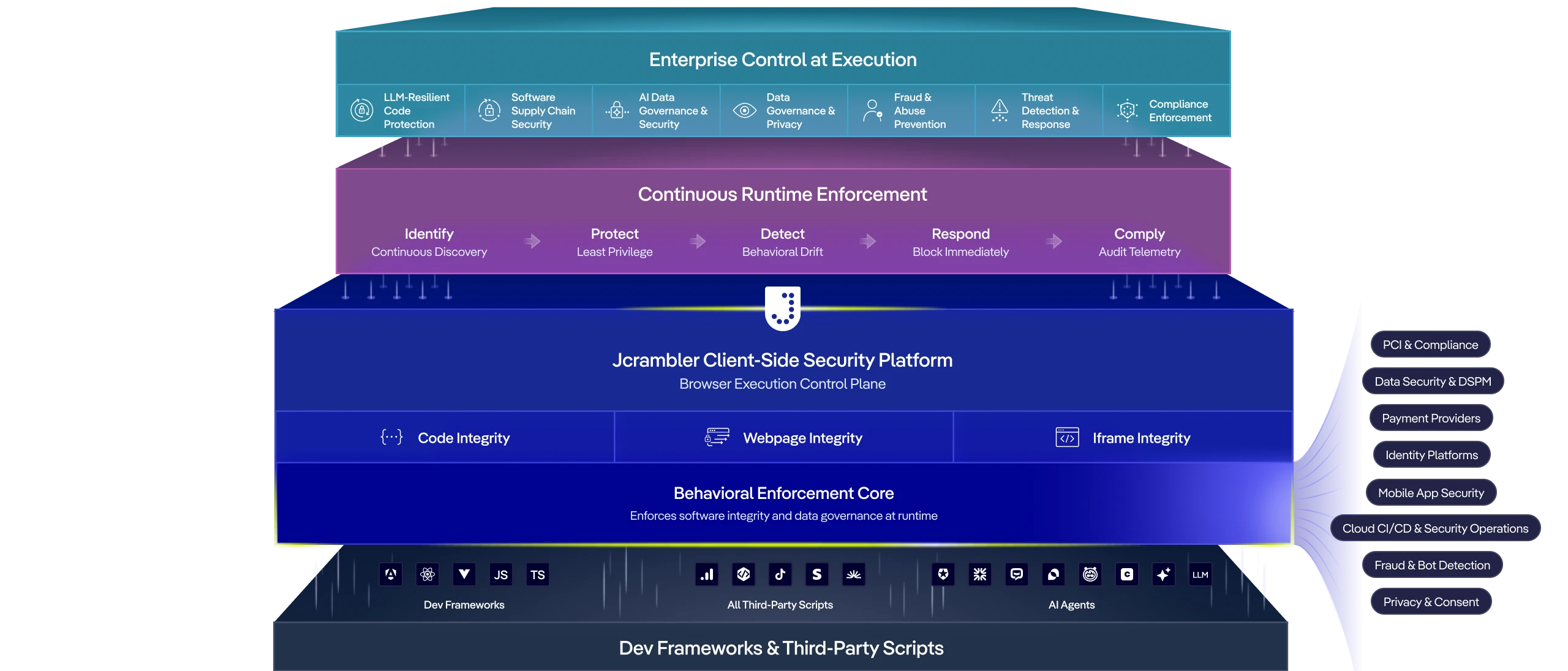Click "Jcrambler Client-Side Security Platform" title

tap(782, 360)
